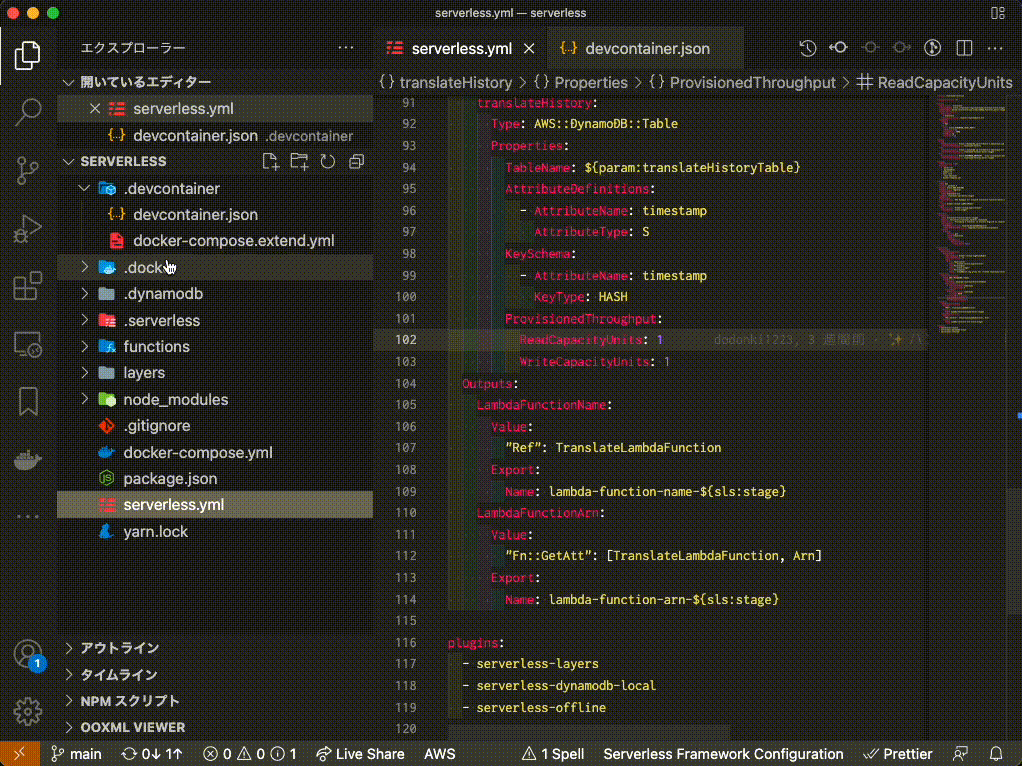This screenshot has width=1022, height=766.
Task: Open the Search view in activity bar
Action: pyautogui.click(x=27, y=112)
